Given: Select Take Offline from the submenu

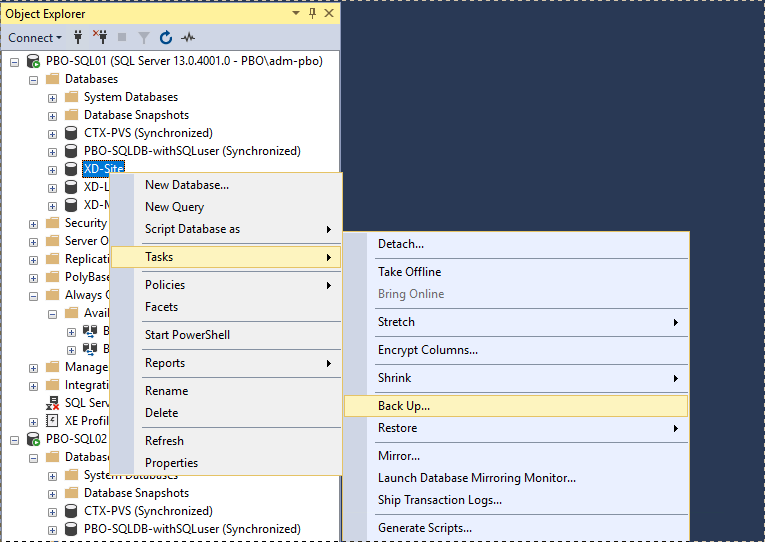Looking at the screenshot, I should 409,272.
